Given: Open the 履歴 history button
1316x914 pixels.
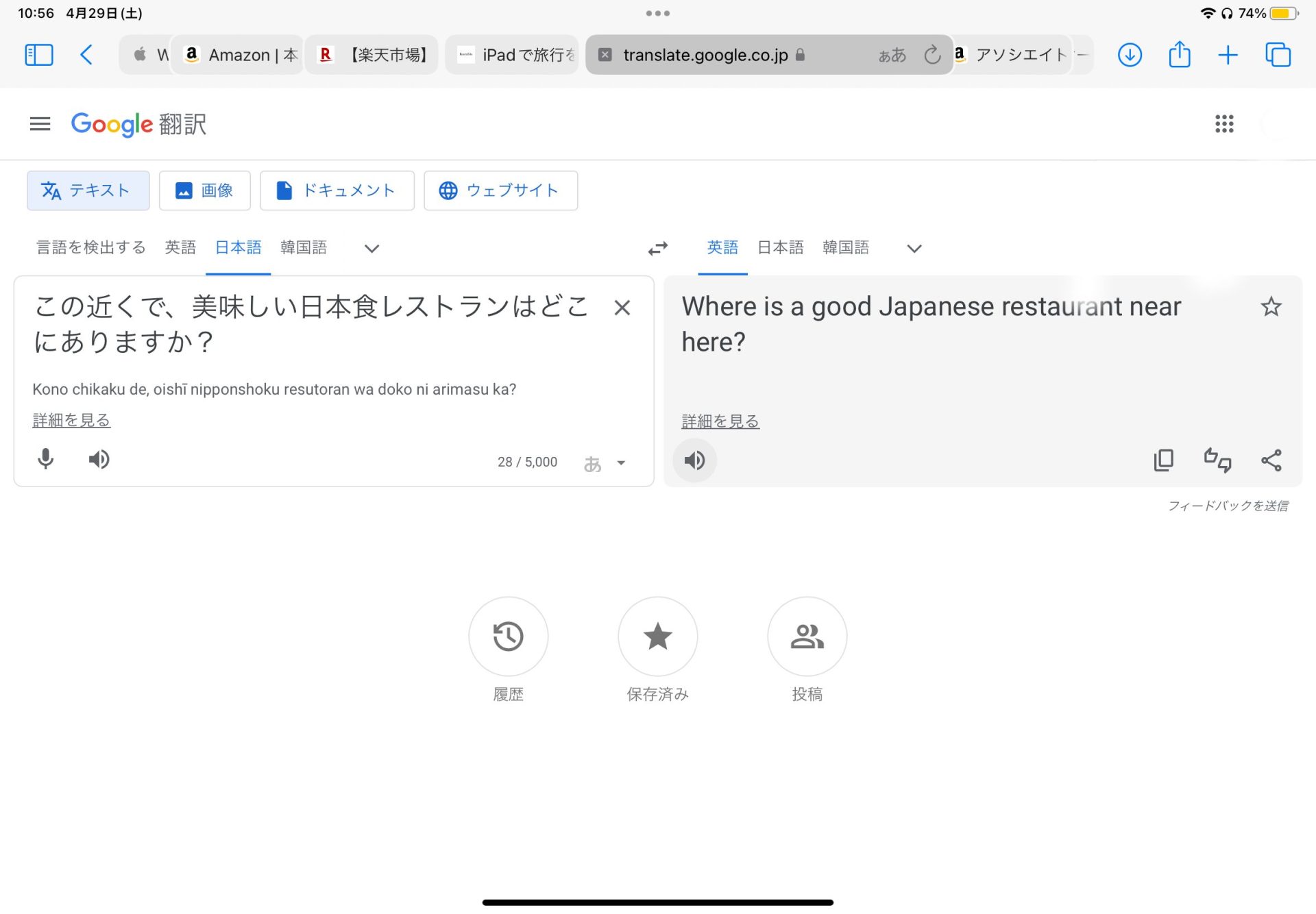Looking at the screenshot, I should point(508,637).
